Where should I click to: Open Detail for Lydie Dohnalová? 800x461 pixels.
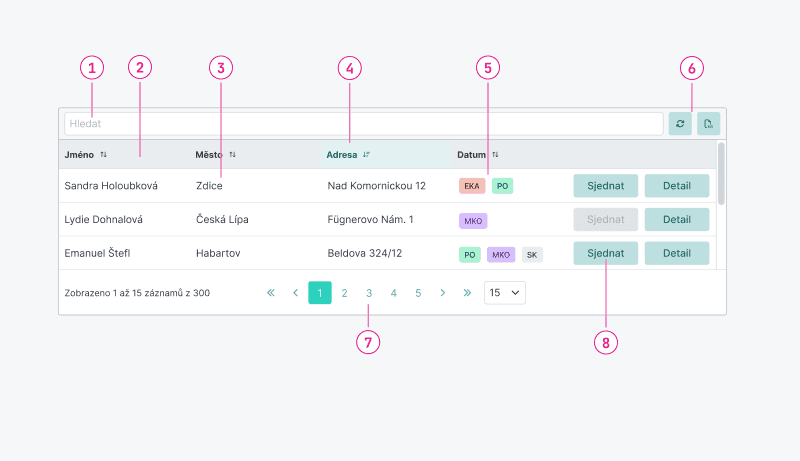[677, 220]
